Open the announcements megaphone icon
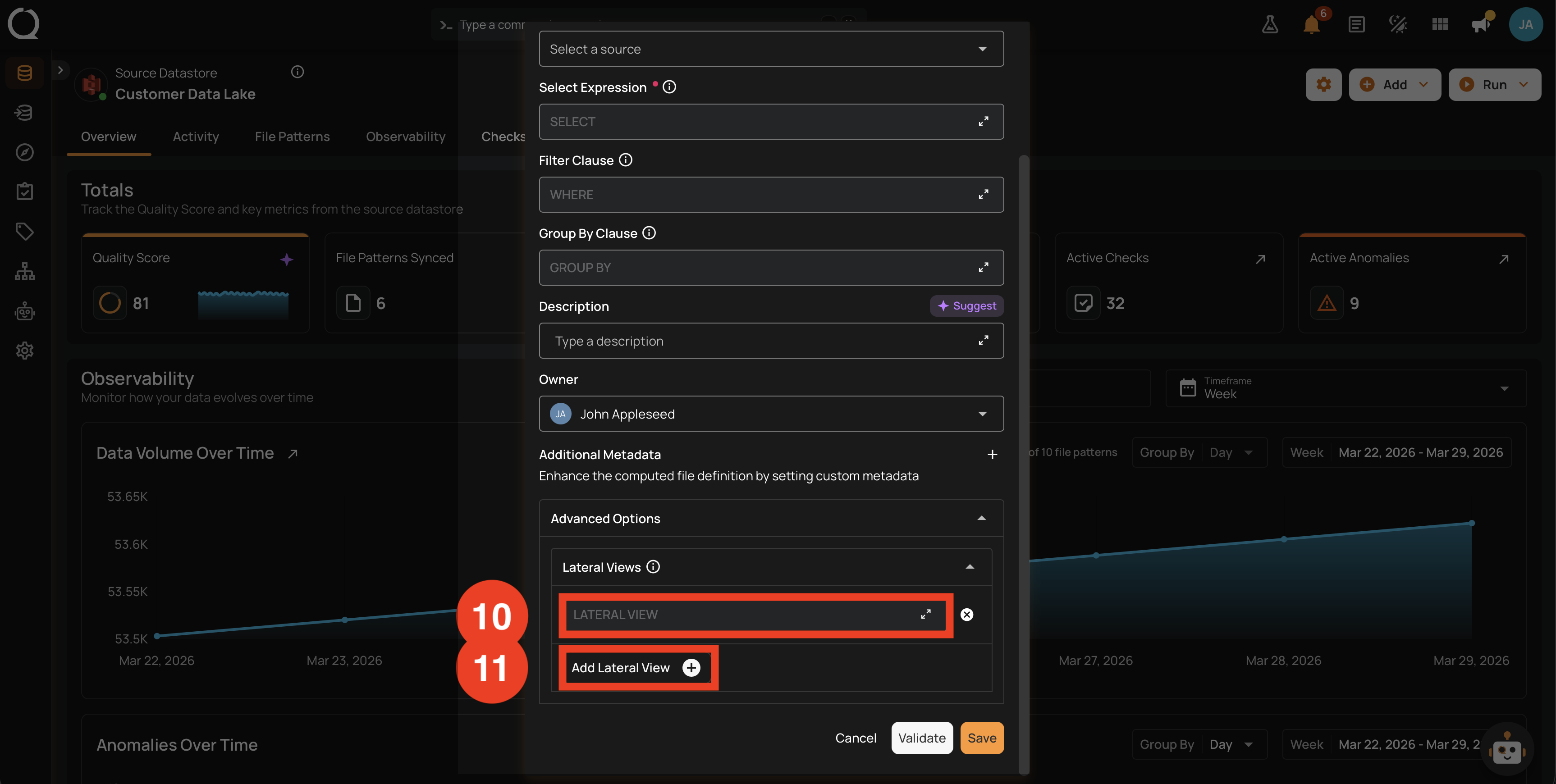 coord(1480,25)
